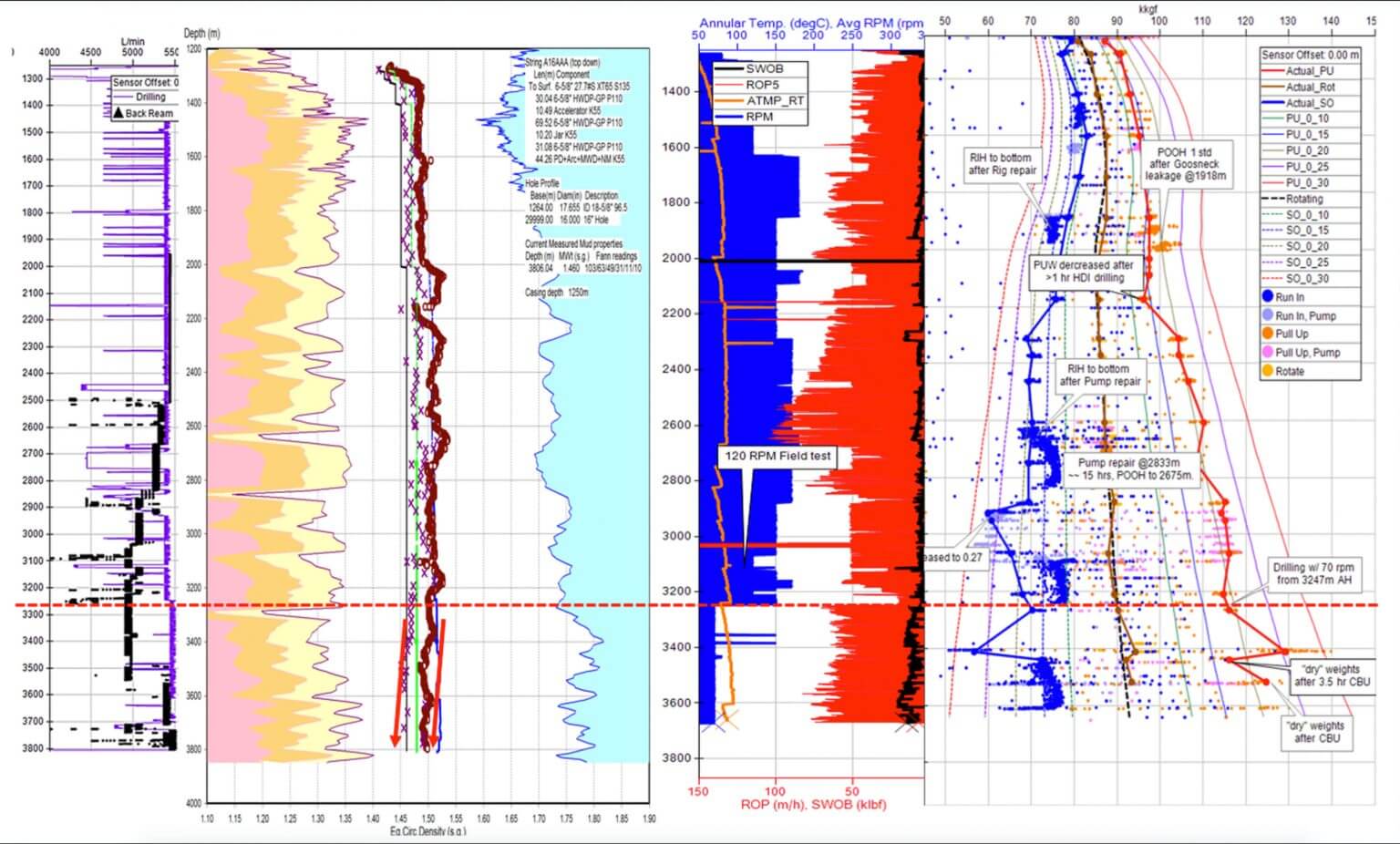Click the Rotate yellow dot marker
This screenshot has width=1400, height=844.
1267,371
